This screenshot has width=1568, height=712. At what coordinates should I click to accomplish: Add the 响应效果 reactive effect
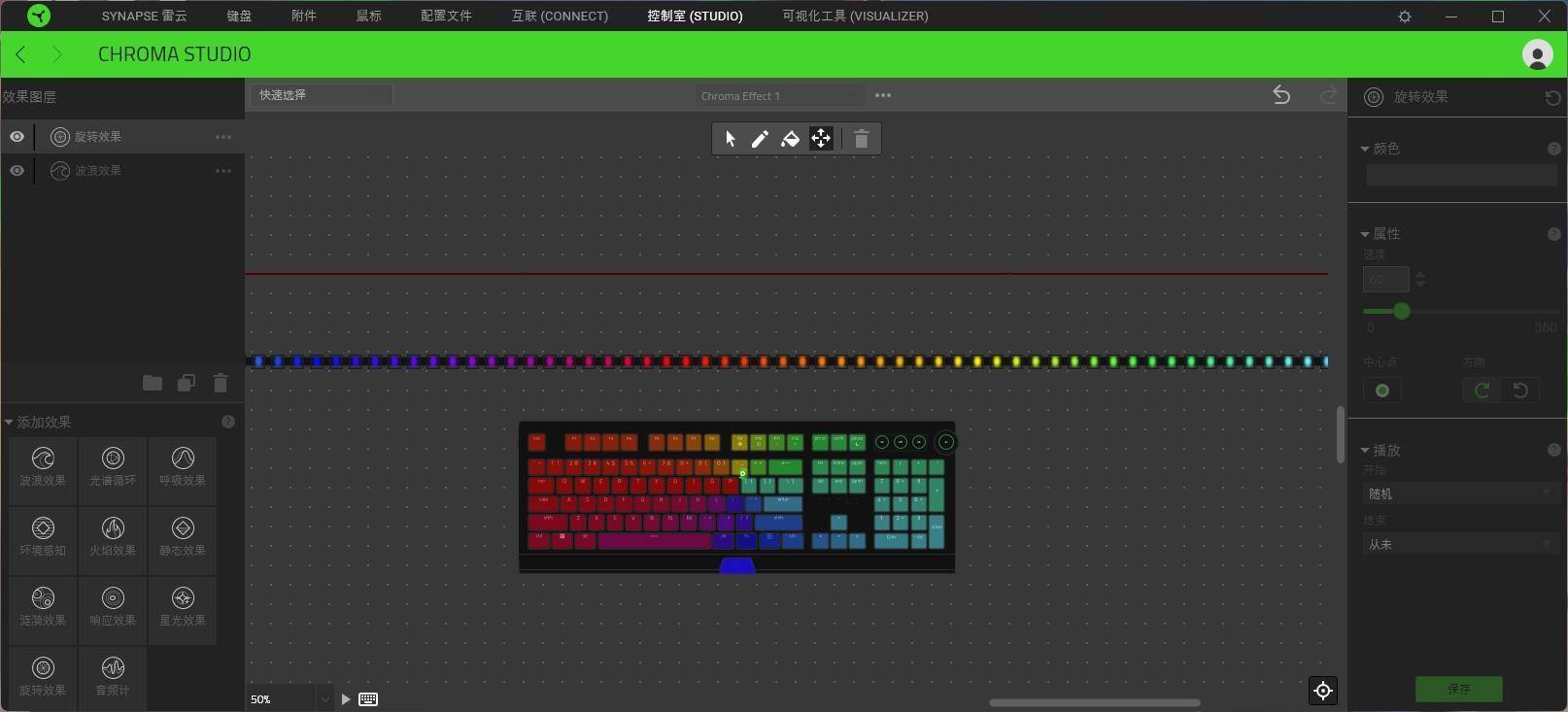tap(113, 610)
